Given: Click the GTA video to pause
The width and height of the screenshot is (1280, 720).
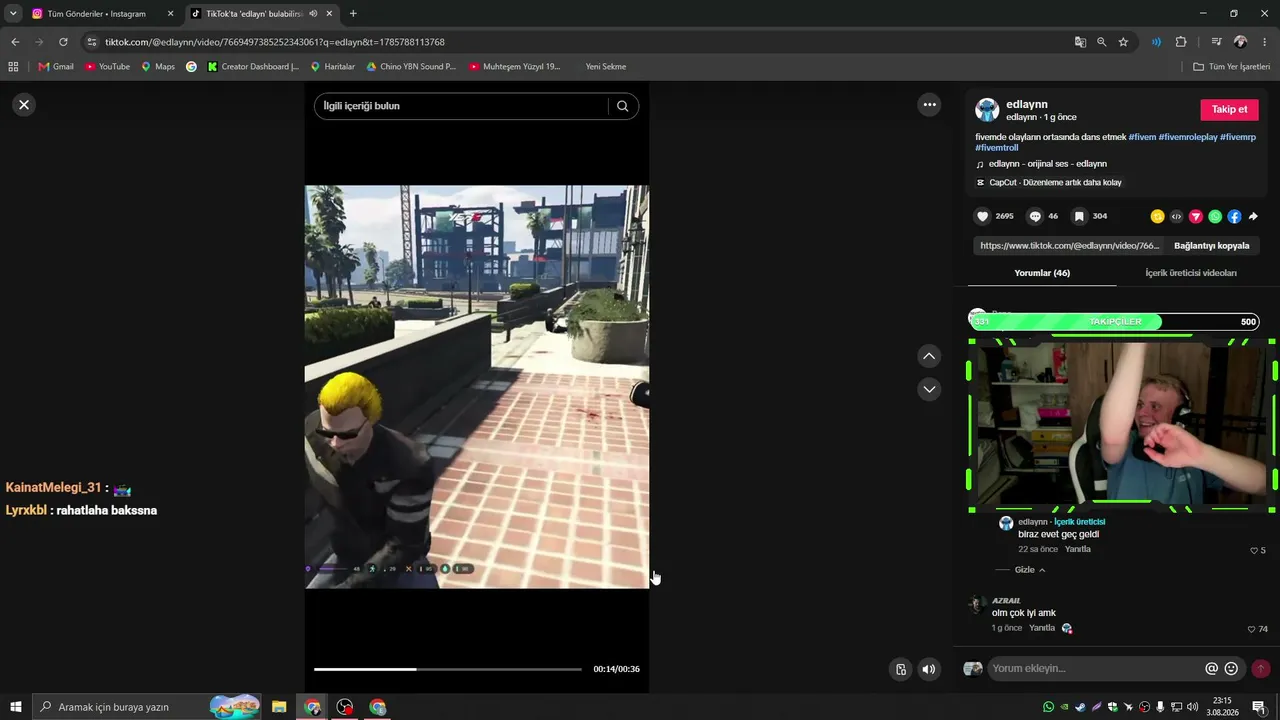Looking at the screenshot, I should [x=477, y=387].
